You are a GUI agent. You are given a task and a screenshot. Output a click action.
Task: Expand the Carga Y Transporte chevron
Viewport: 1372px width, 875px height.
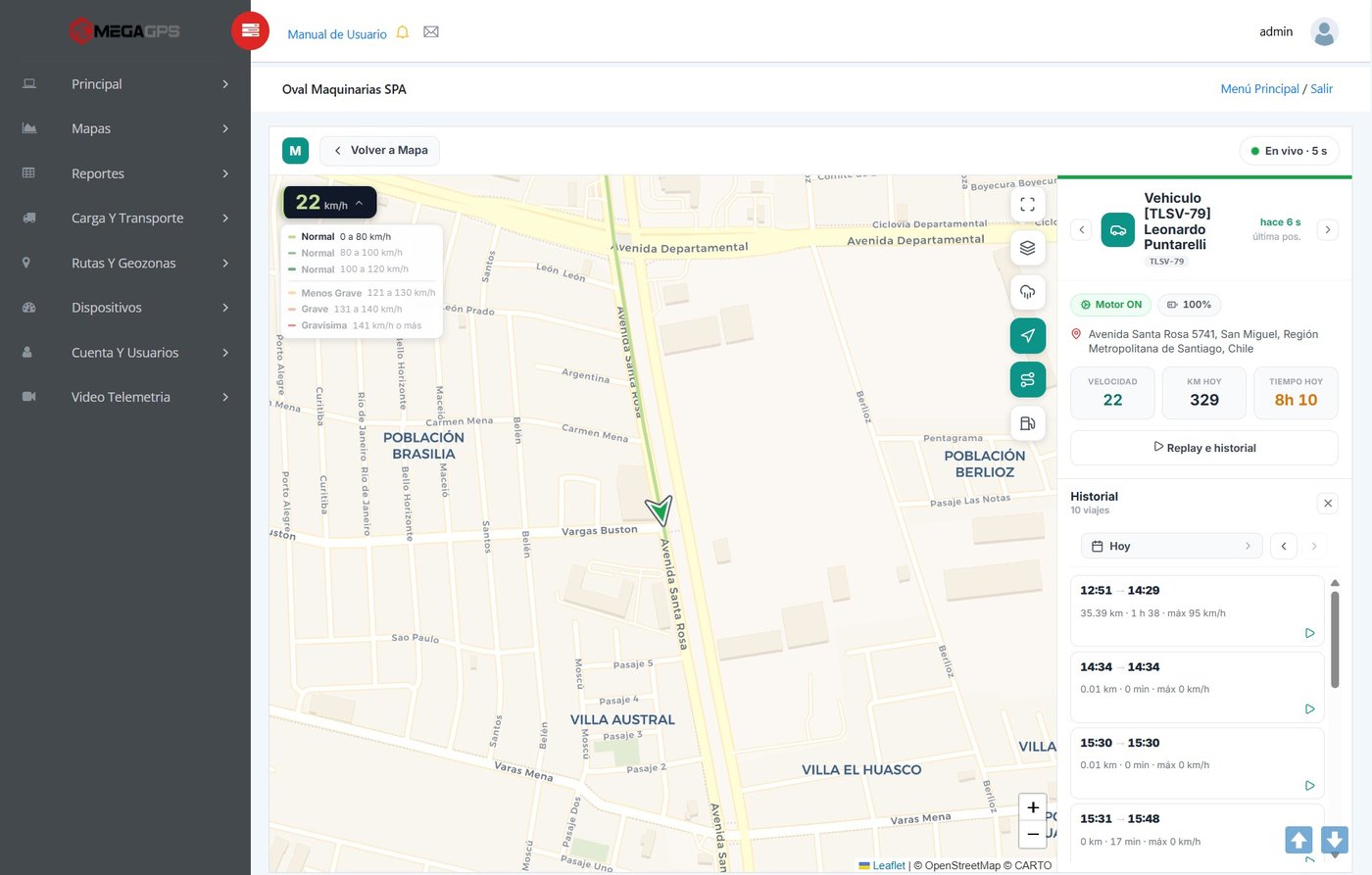(x=225, y=218)
